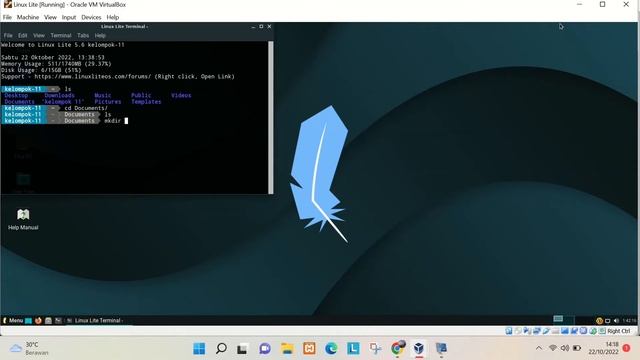Open the Linux Lite Menu button
This screenshot has width=640, height=360.
[x=13, y=320]
